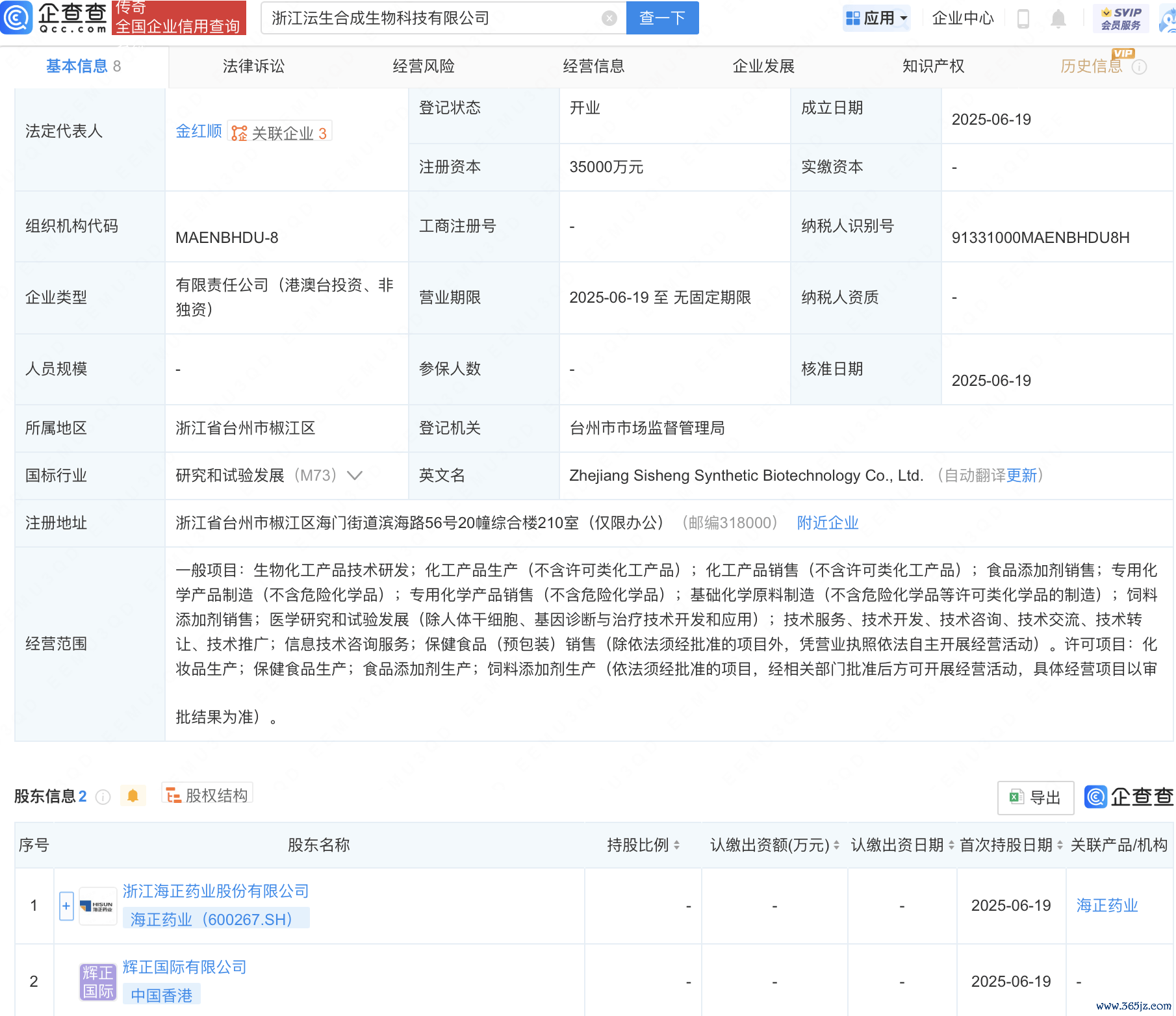
Task: Switch to 法律诉讼 tab
Action: [253, 66]
